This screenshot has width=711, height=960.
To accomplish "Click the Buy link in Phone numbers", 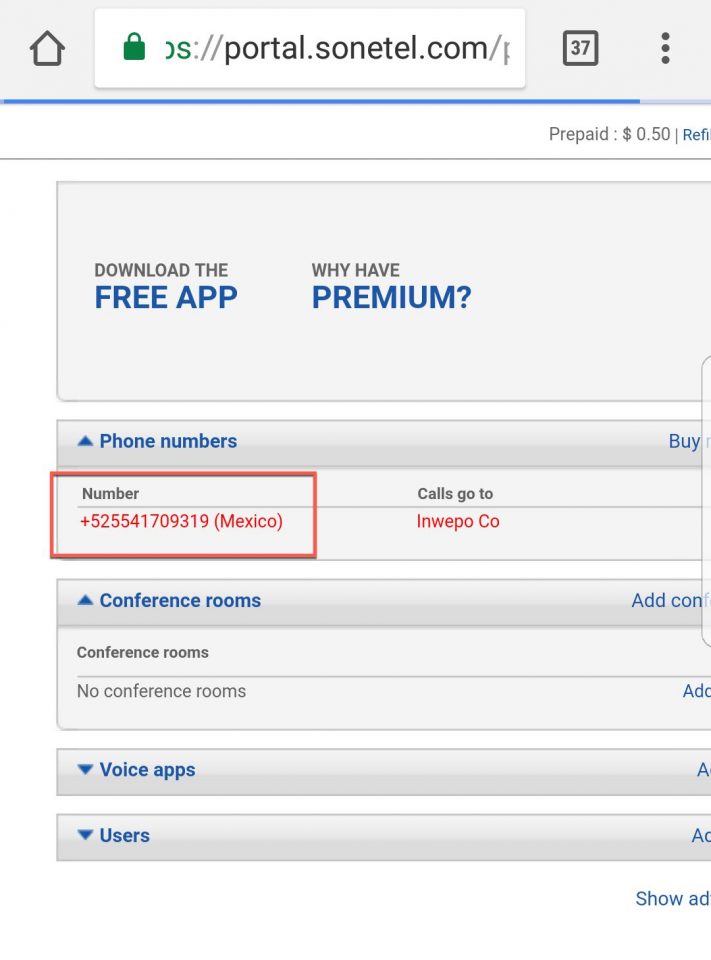I will pyautogui.click(x=688, y=441).
